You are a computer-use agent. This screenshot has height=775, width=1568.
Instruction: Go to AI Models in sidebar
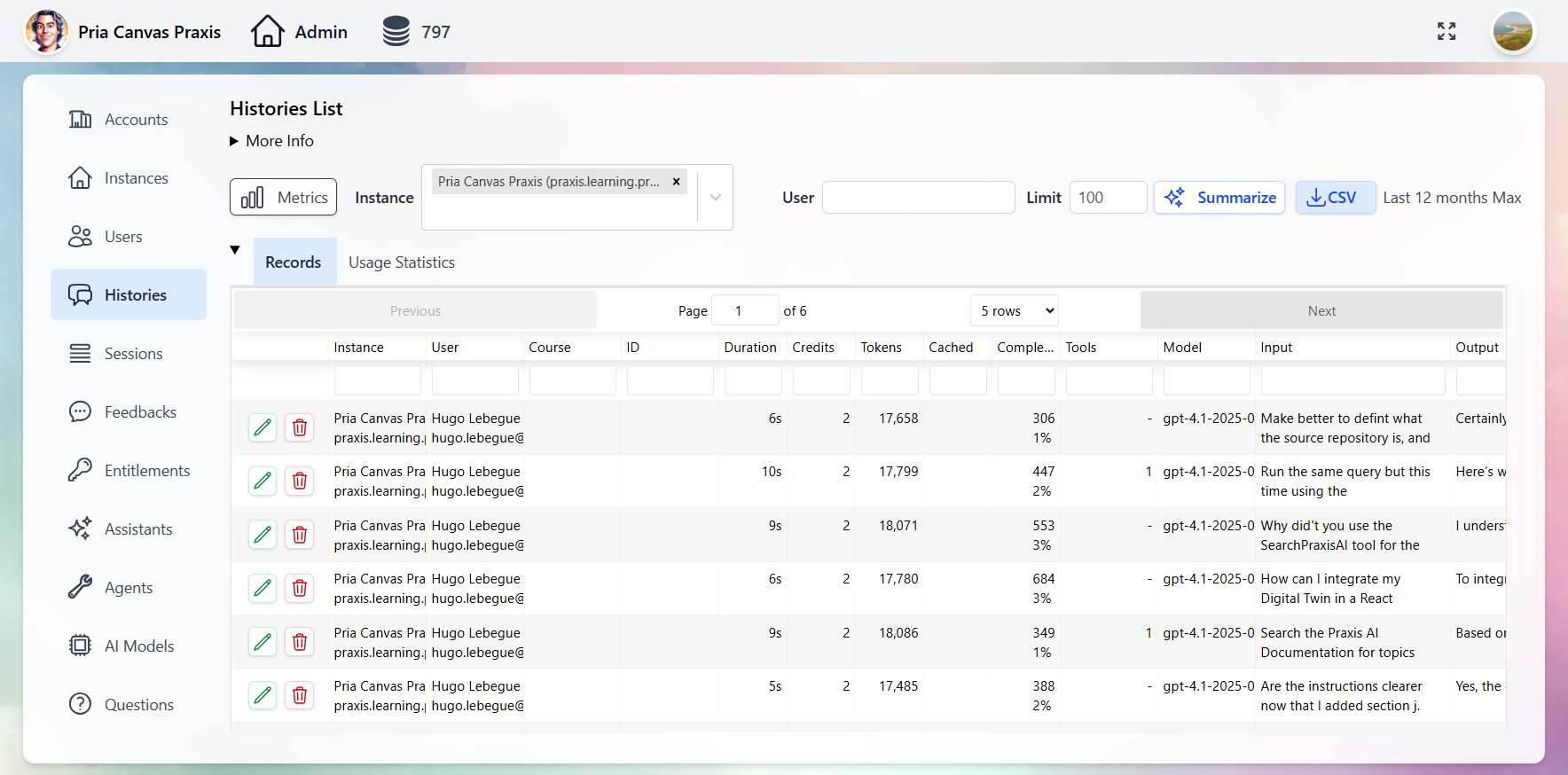tap(138, 646)
